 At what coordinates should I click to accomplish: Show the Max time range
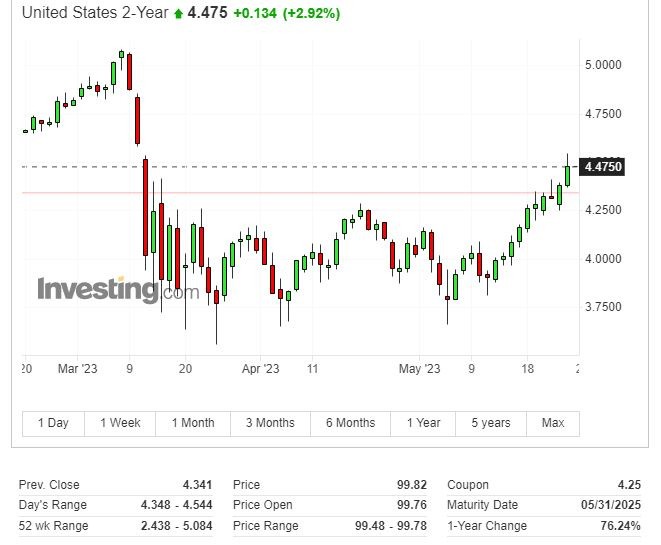click(553, 423)
